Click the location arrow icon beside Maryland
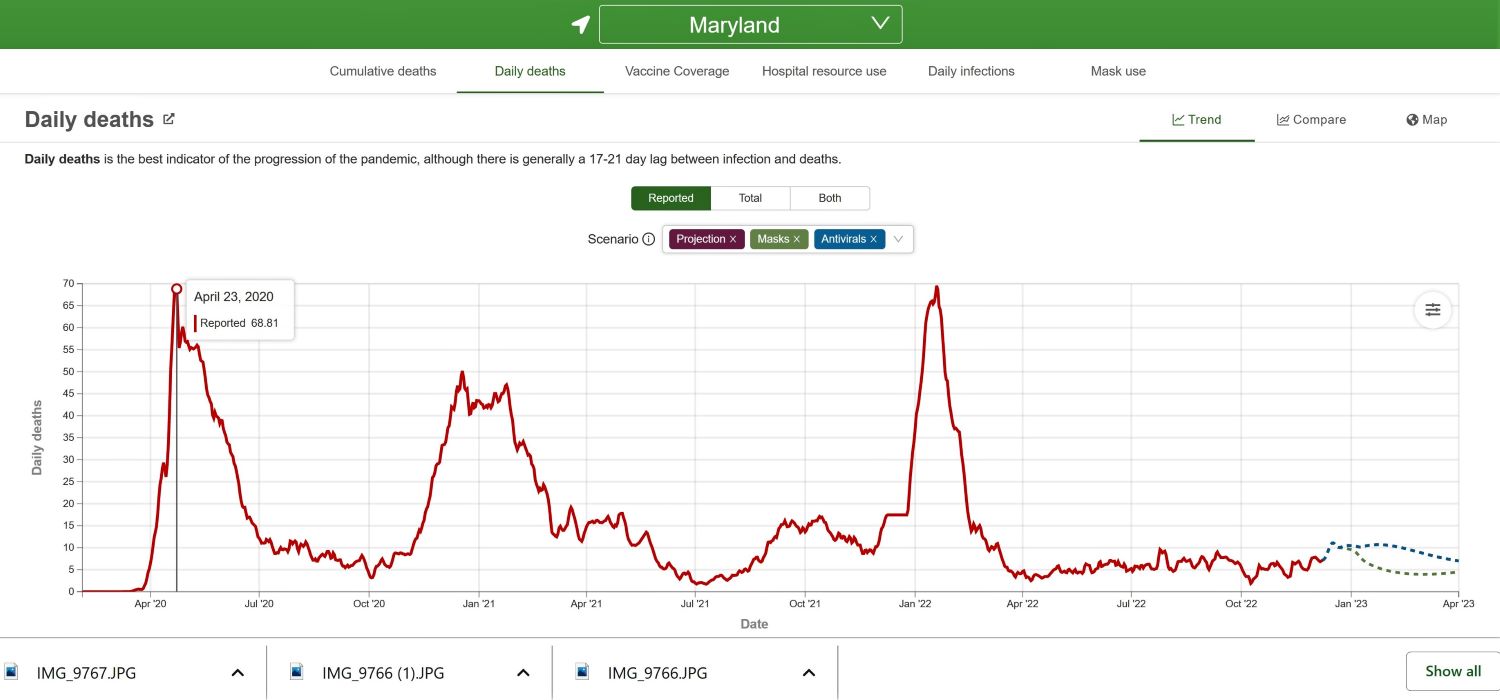This screenshot has width=1500, height=700. pos(580,25)
